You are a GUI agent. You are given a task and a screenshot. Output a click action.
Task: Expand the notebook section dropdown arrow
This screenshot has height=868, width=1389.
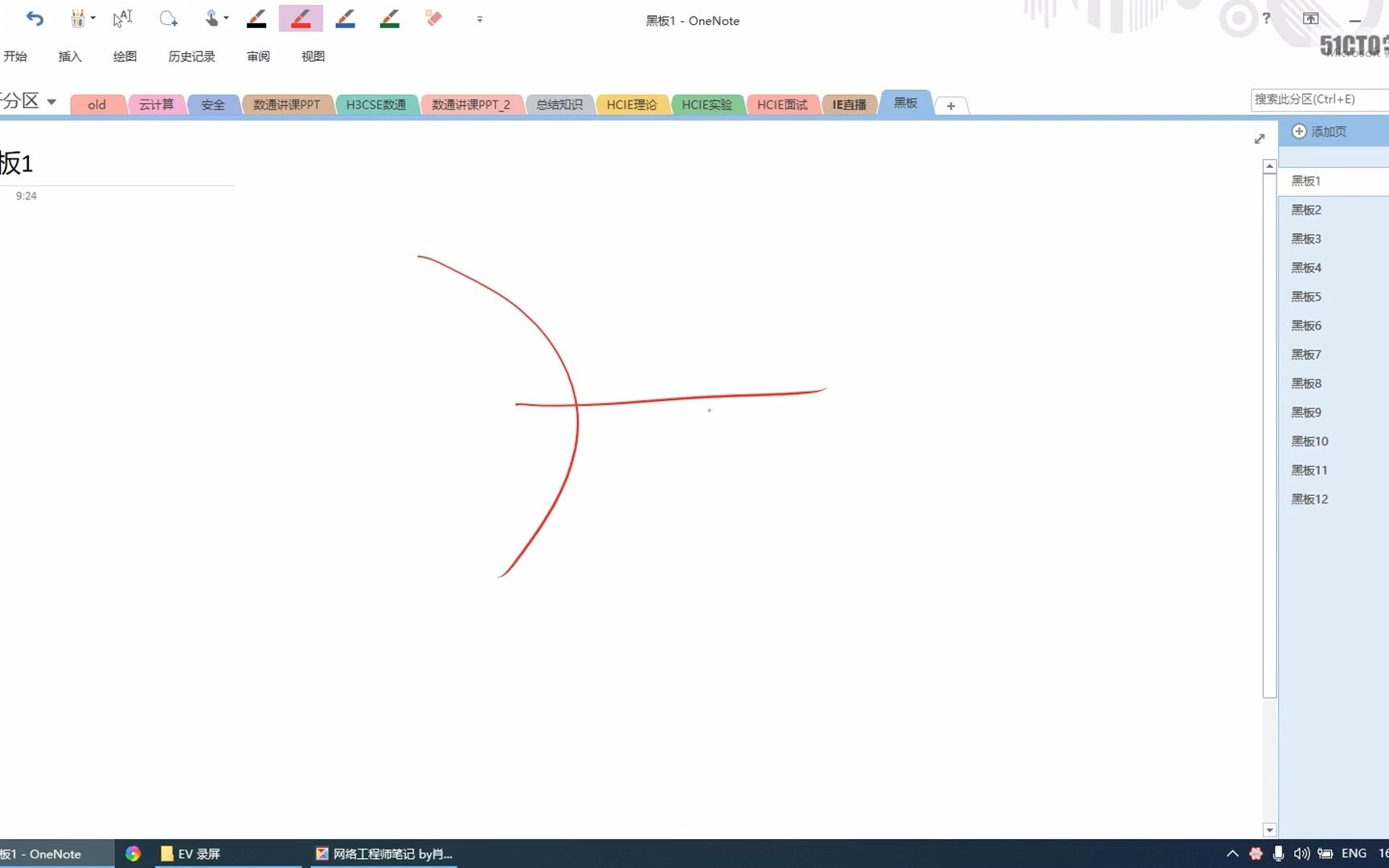pyautogui.click(x=51, y=102)
